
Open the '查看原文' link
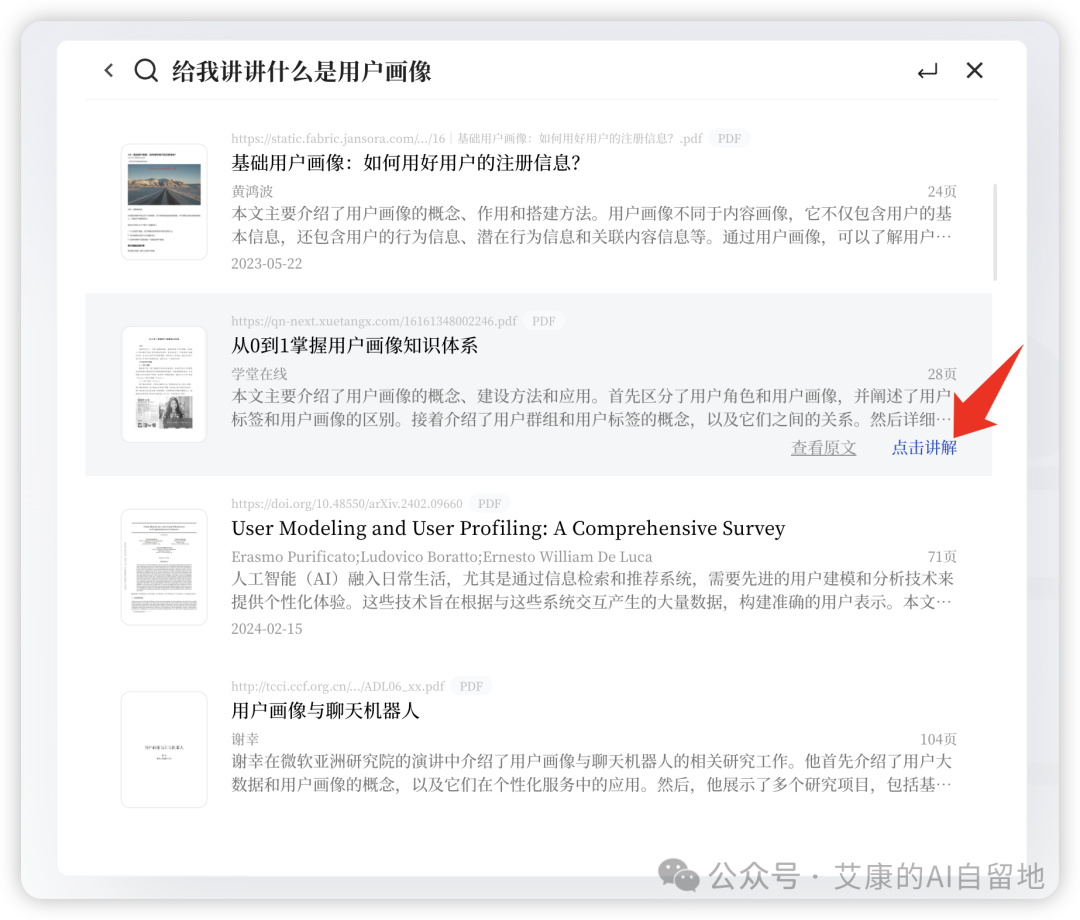[x=823, y=447]
